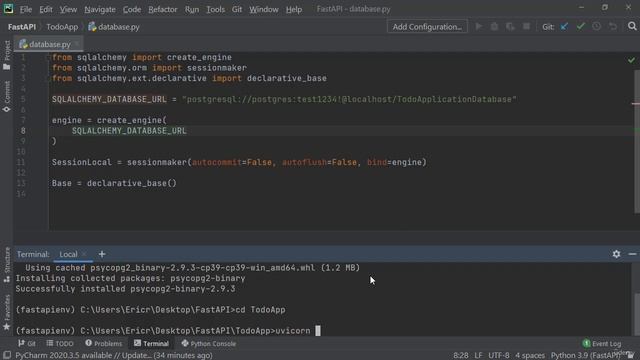
Task: Click the Run button in toolbar
Action: pos(479,27)
